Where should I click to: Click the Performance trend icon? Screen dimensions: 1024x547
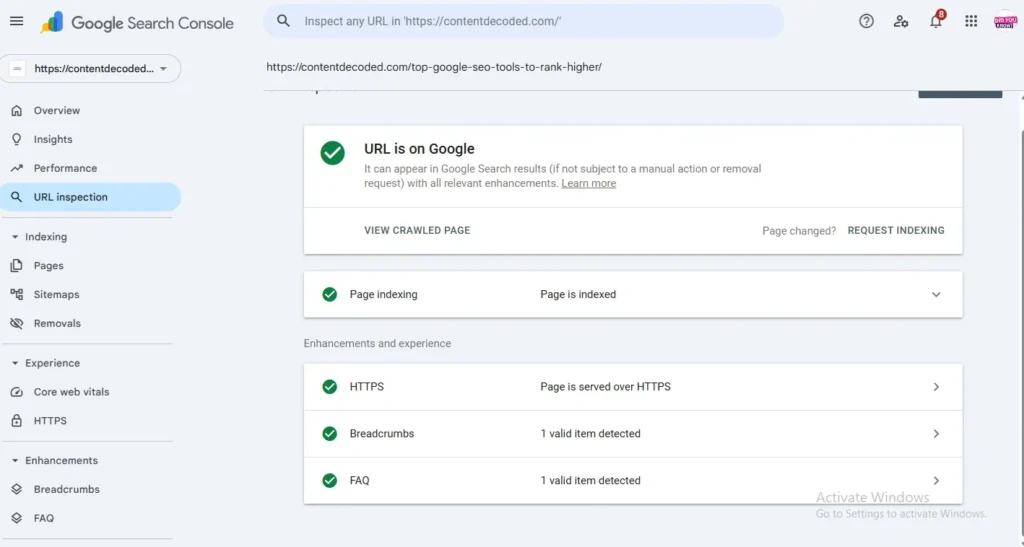coord(17,168)
